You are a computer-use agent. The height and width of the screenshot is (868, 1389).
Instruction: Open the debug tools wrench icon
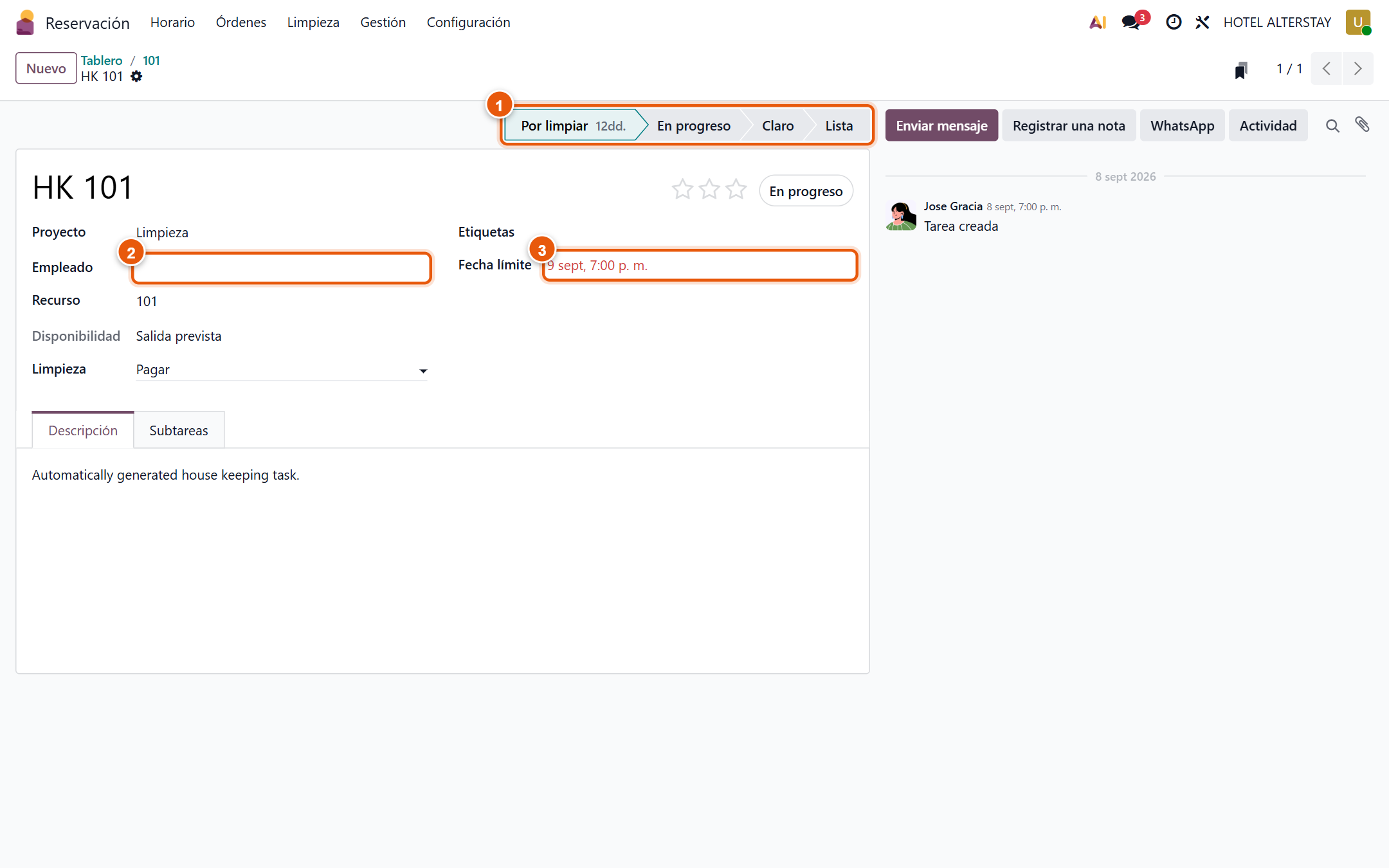pyautogui.click(x=1203, y=23)
